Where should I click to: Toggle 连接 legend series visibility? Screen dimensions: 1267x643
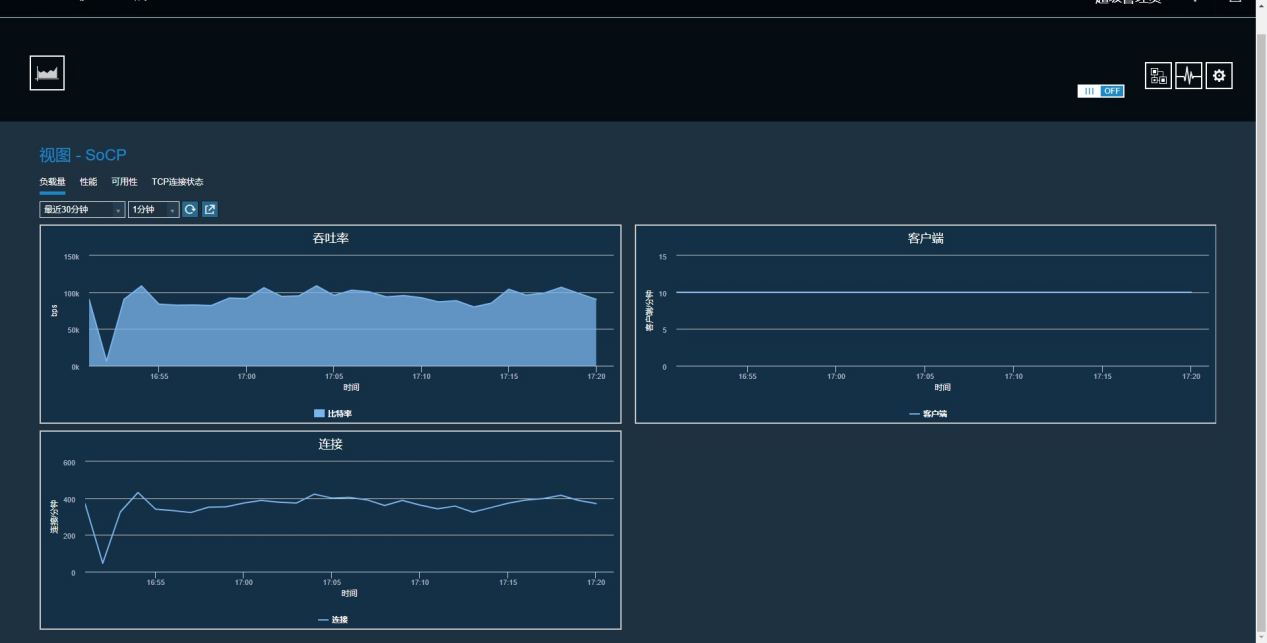pyautogui.click(x=332, y=620)
